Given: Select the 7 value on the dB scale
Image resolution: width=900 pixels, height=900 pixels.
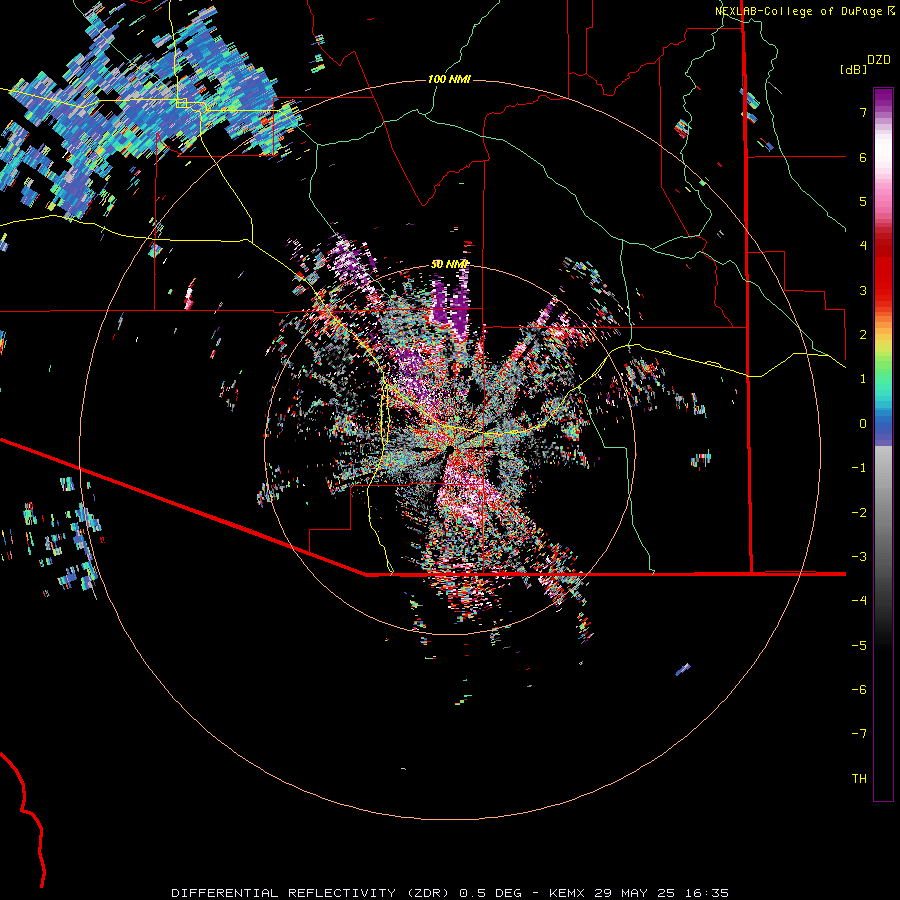Looking at the screenshot, I should click(x=863, y=112).
